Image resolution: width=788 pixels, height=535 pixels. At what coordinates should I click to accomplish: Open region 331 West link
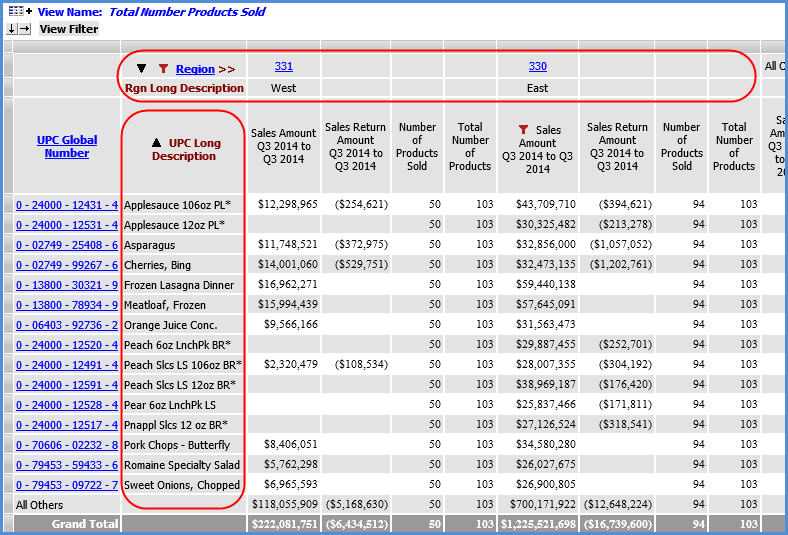pyautogui.click(x=284, y=67)
